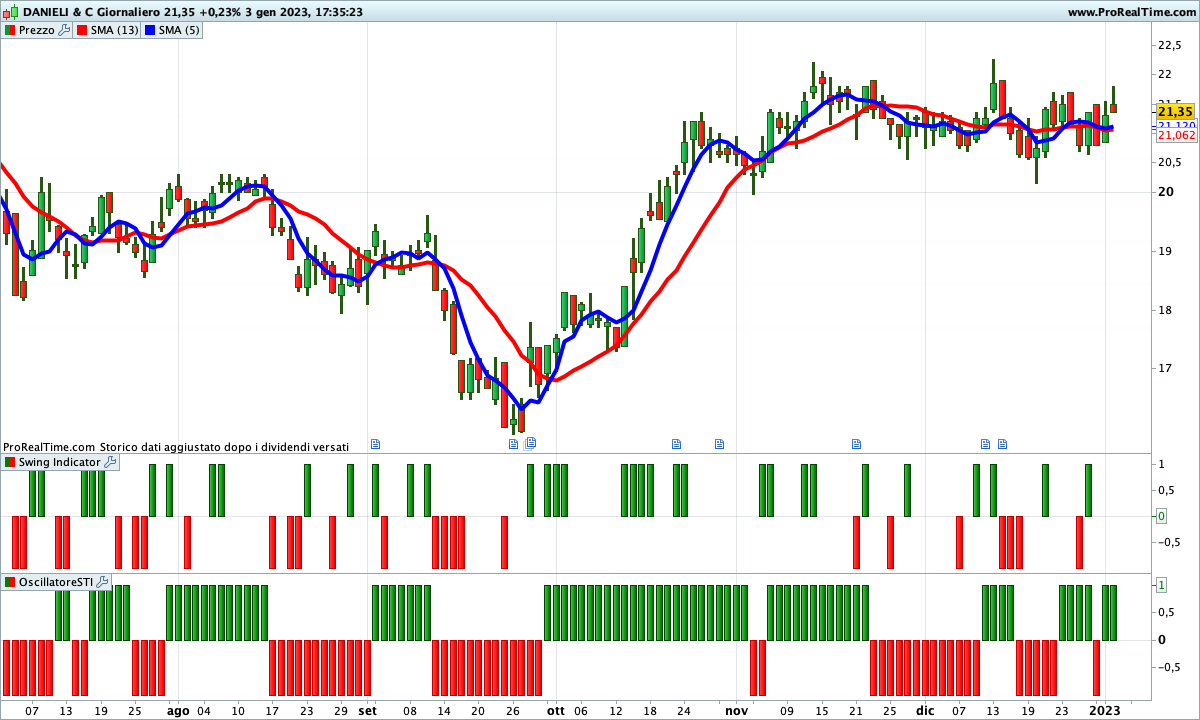This screenshot has width=1200, height=720.
Task: Click the 19 price axis label
Action: (x=1164, y=251)
